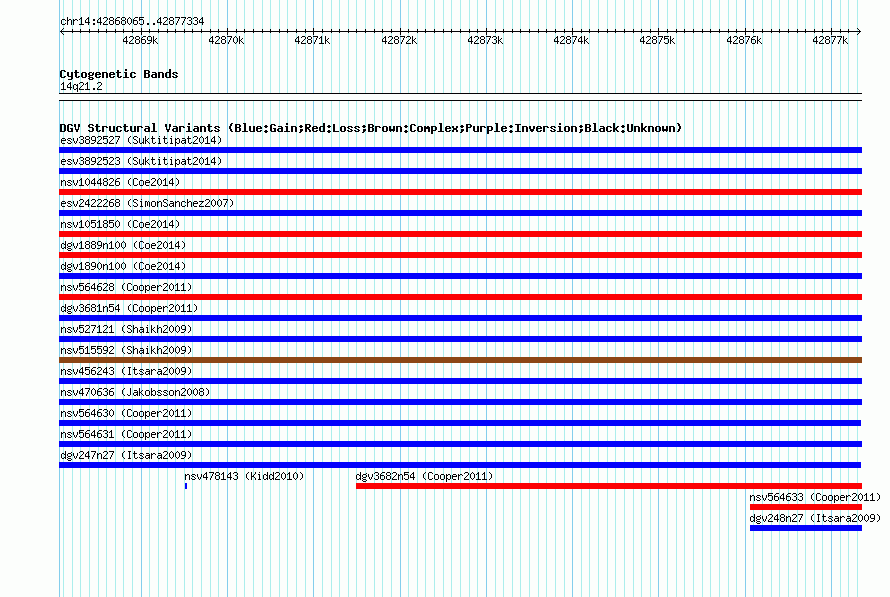Click the 42875k ruler tick label
890x597 pixels.
[x=657, y=40]
